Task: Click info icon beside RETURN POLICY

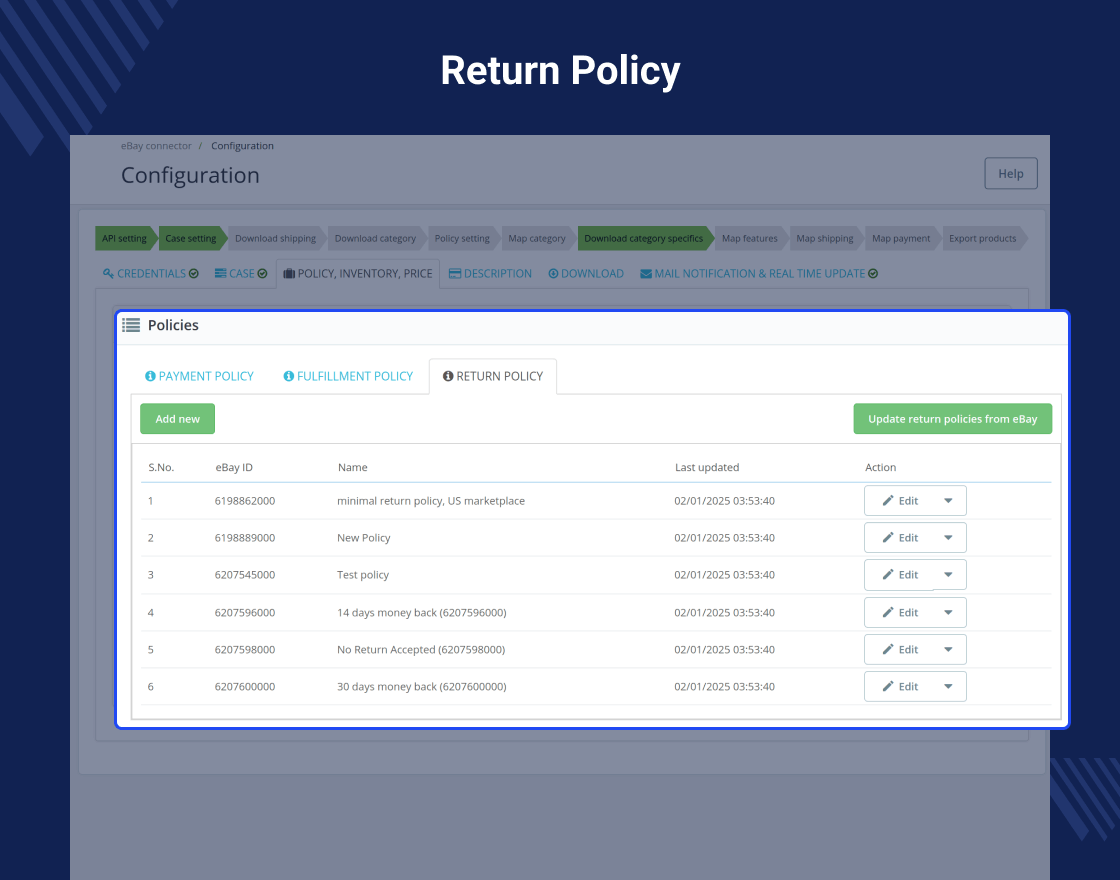Action: (448, 376)
